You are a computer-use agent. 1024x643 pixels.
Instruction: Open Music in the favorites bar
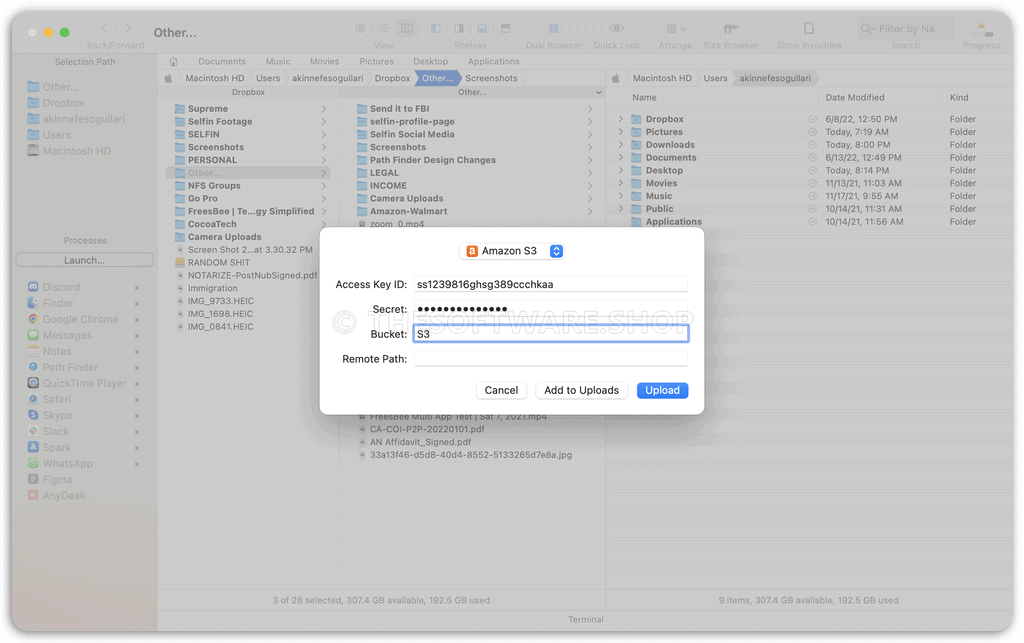point(278,61)
